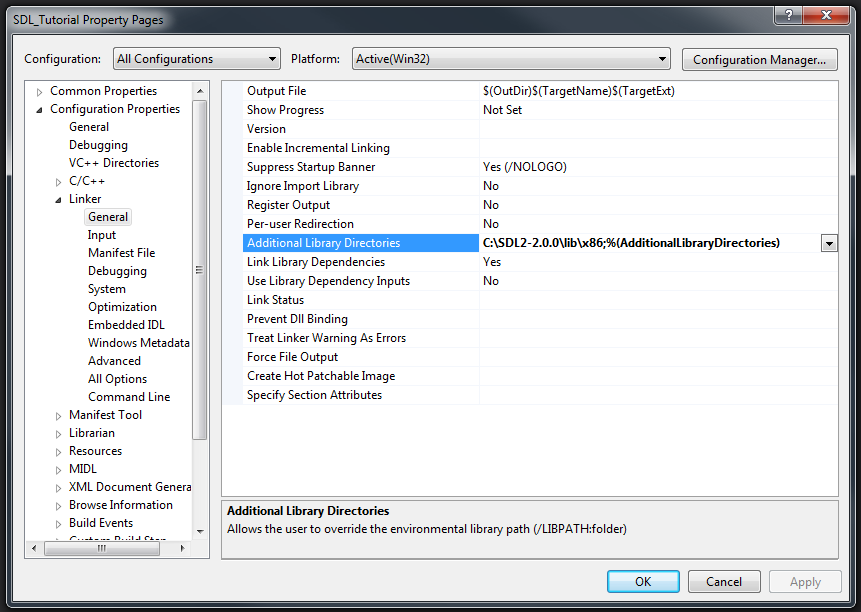This screenshot has height=612, width=861.
Task: Click the tree panel vertical scrollbar
Action: pyautogui.click(x=200, y=270)
